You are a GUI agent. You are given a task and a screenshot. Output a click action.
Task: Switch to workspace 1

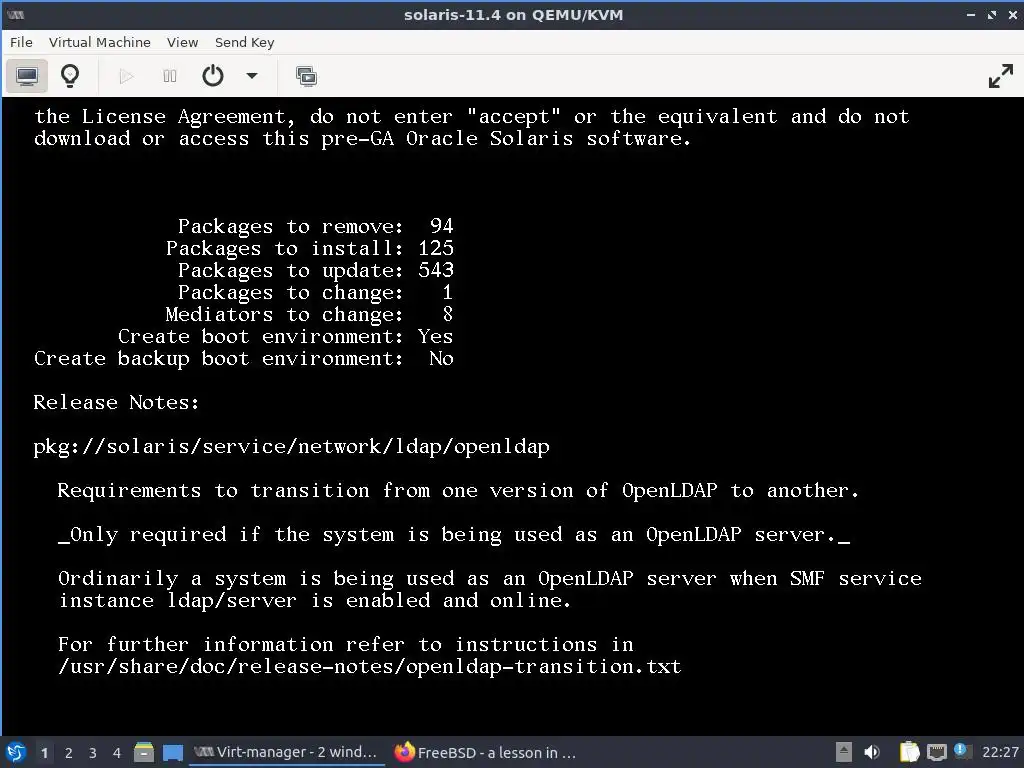click(44, 753)
